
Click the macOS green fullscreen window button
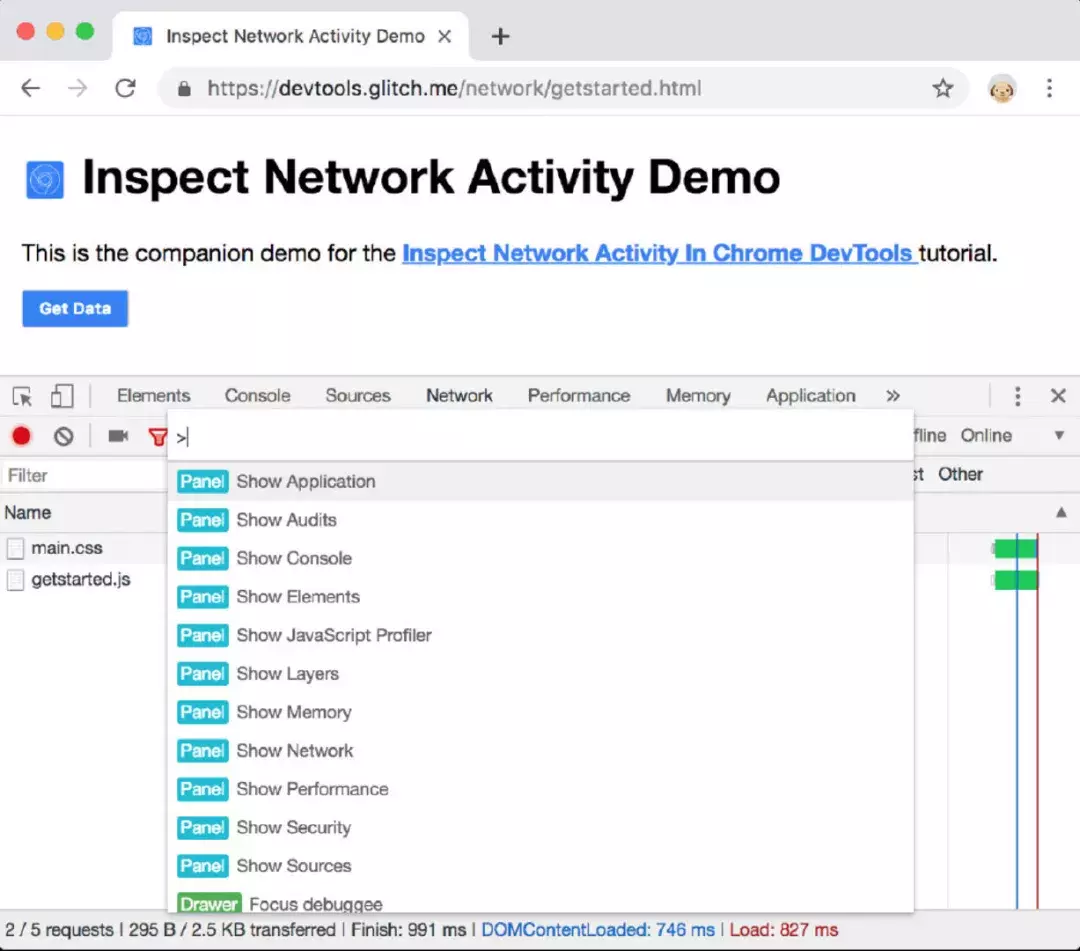85,32
